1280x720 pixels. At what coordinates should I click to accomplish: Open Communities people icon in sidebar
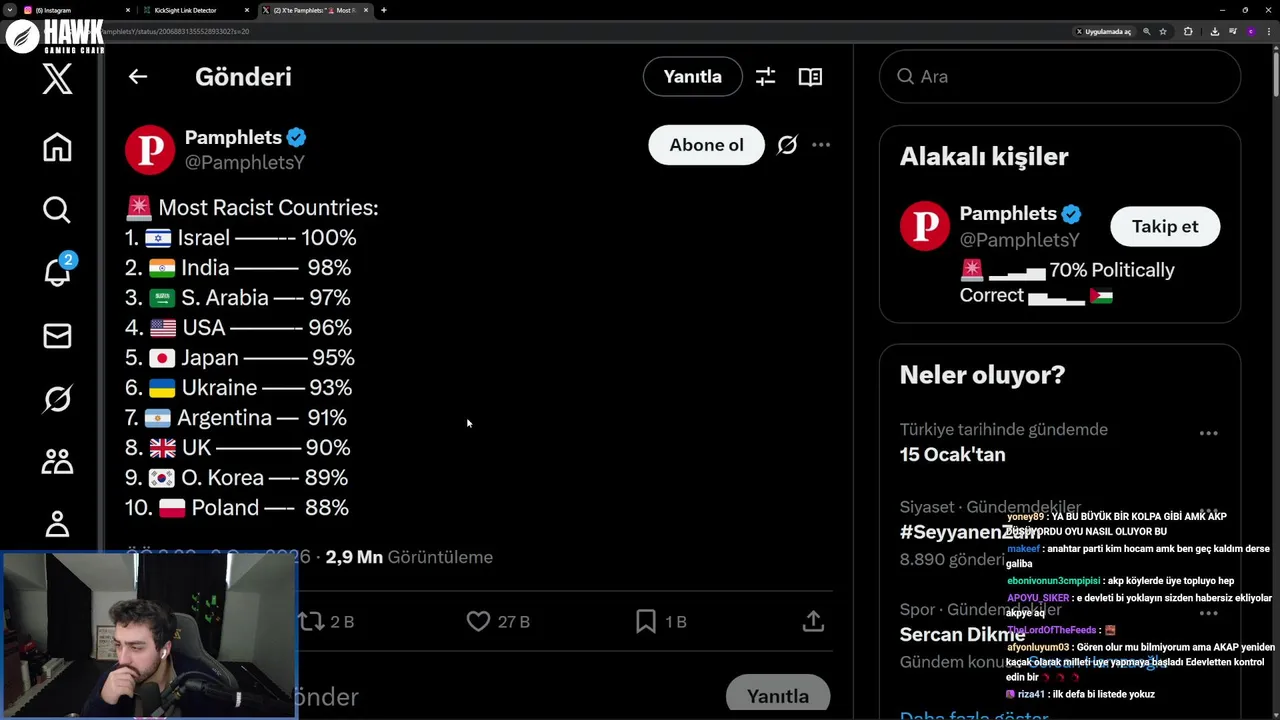[57, 461]
